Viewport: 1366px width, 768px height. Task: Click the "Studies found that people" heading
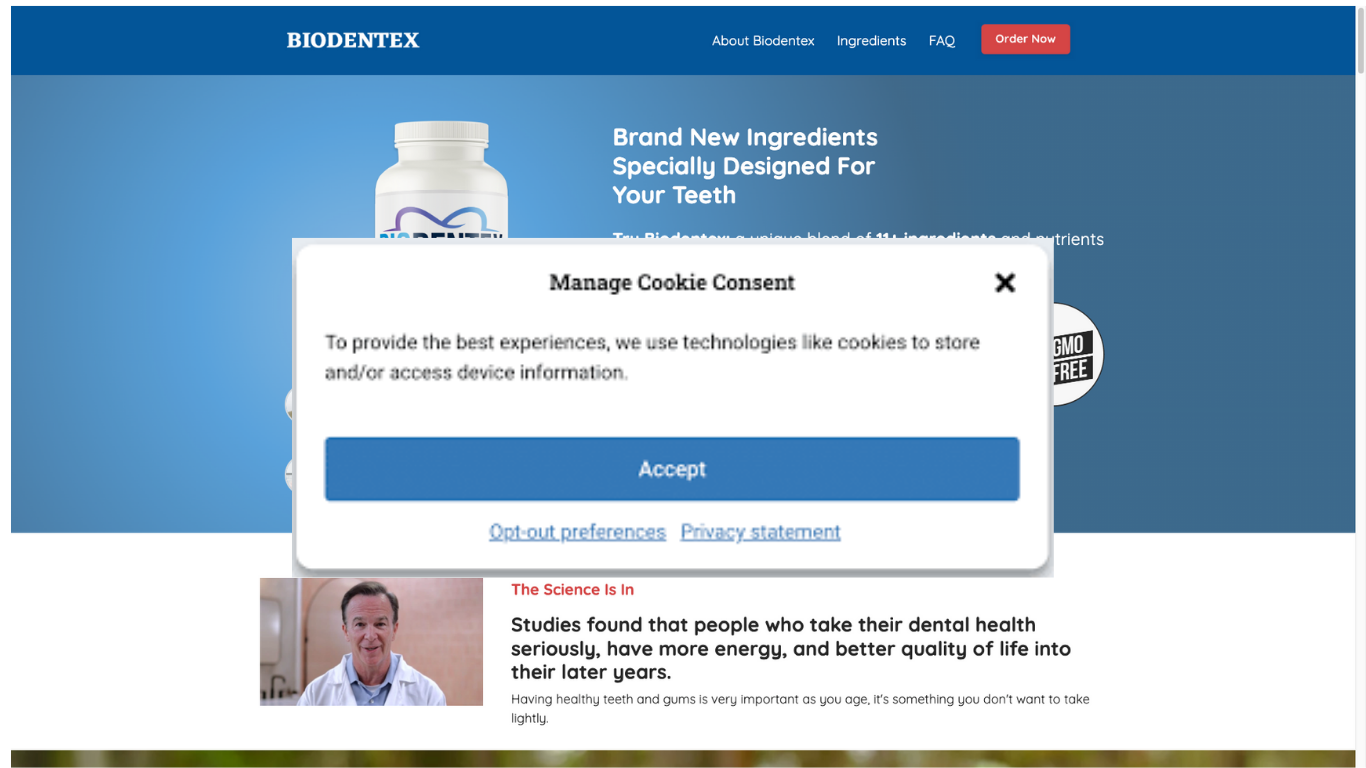pyautogui.click(x=791, y=648)
